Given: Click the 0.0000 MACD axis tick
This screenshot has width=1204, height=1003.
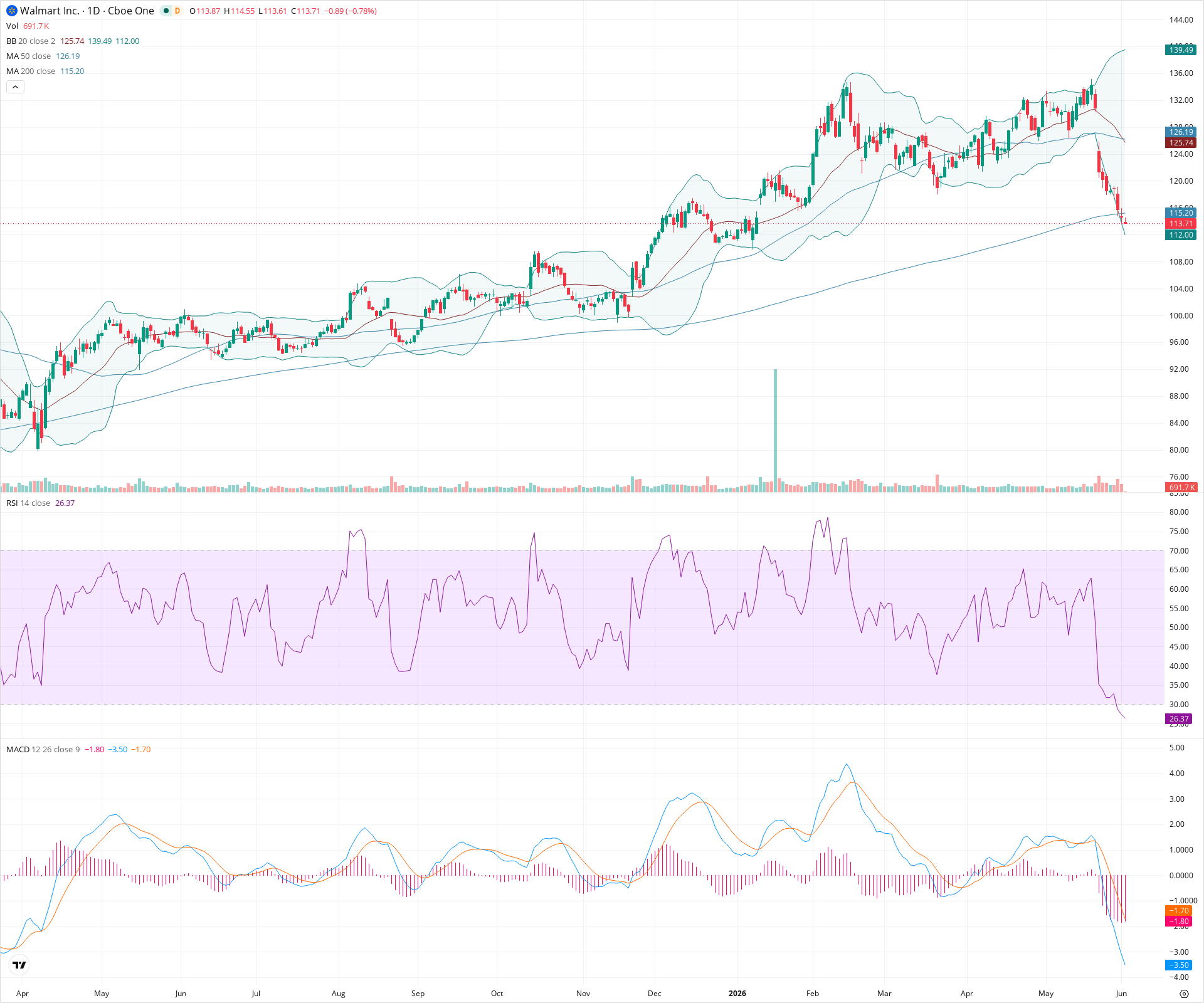Looking at the screenshot, I should click(x=1181, y=876).
